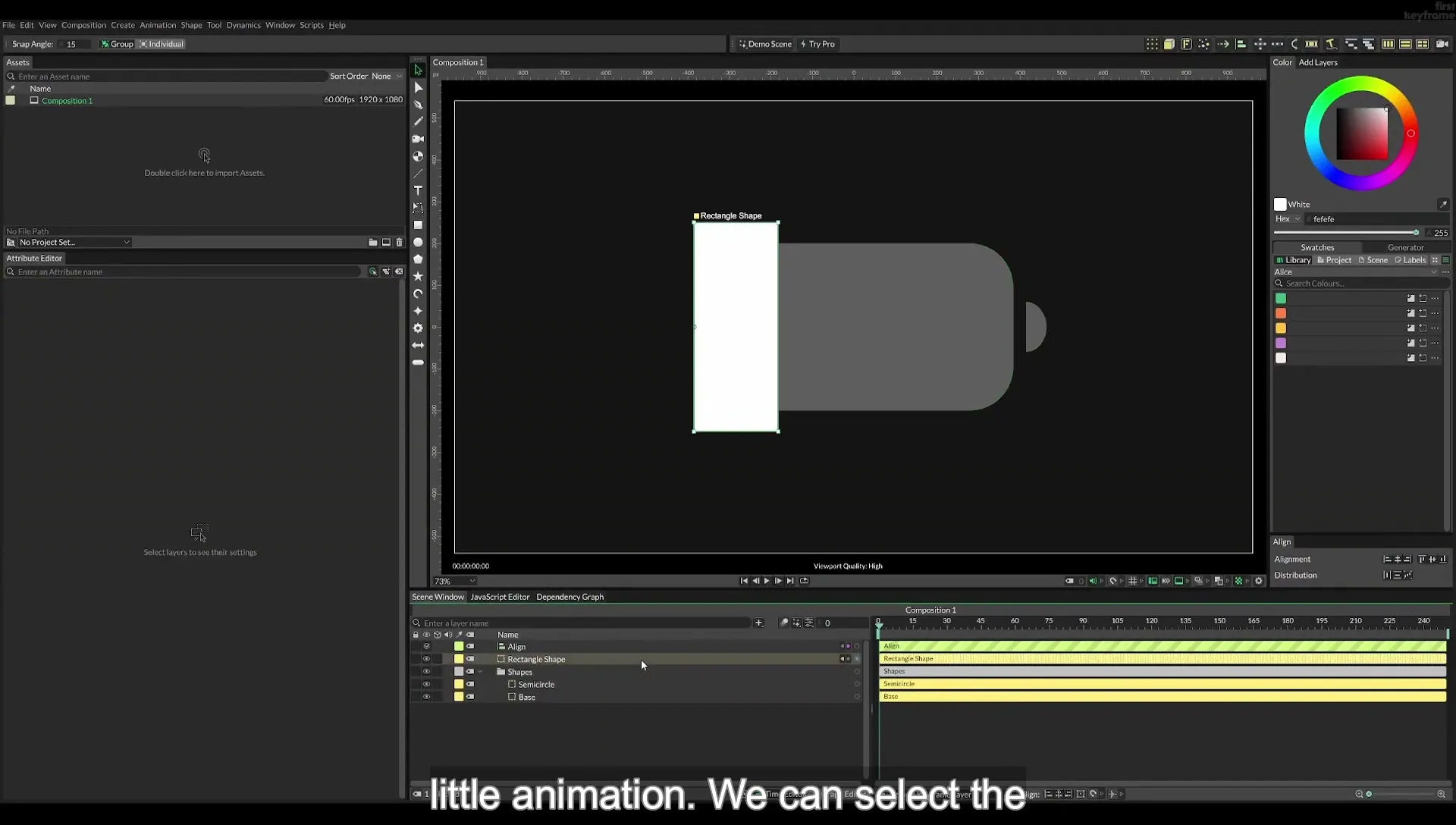Select the green swatch in Alice library
Screen dimensions: 1456x825
pos(1281,299)
